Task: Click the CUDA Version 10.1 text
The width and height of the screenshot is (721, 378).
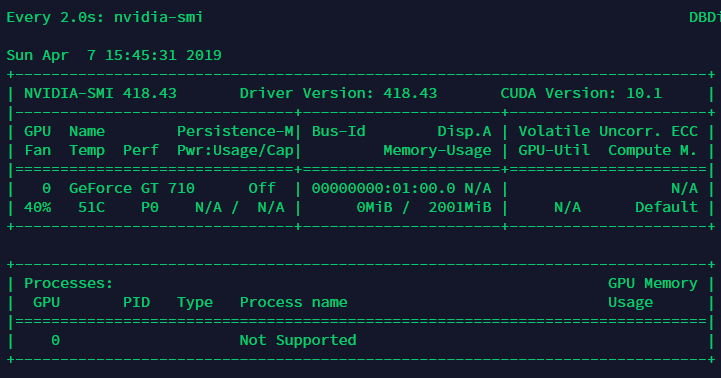Action: [581, 93]
